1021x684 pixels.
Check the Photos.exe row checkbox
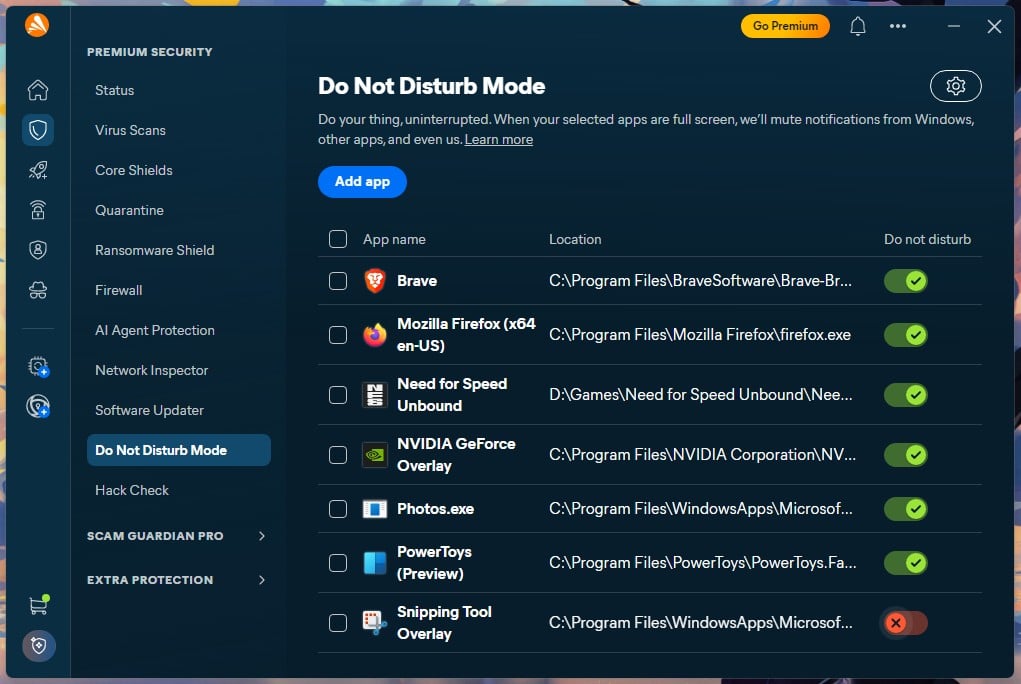[x=338, y=509]
